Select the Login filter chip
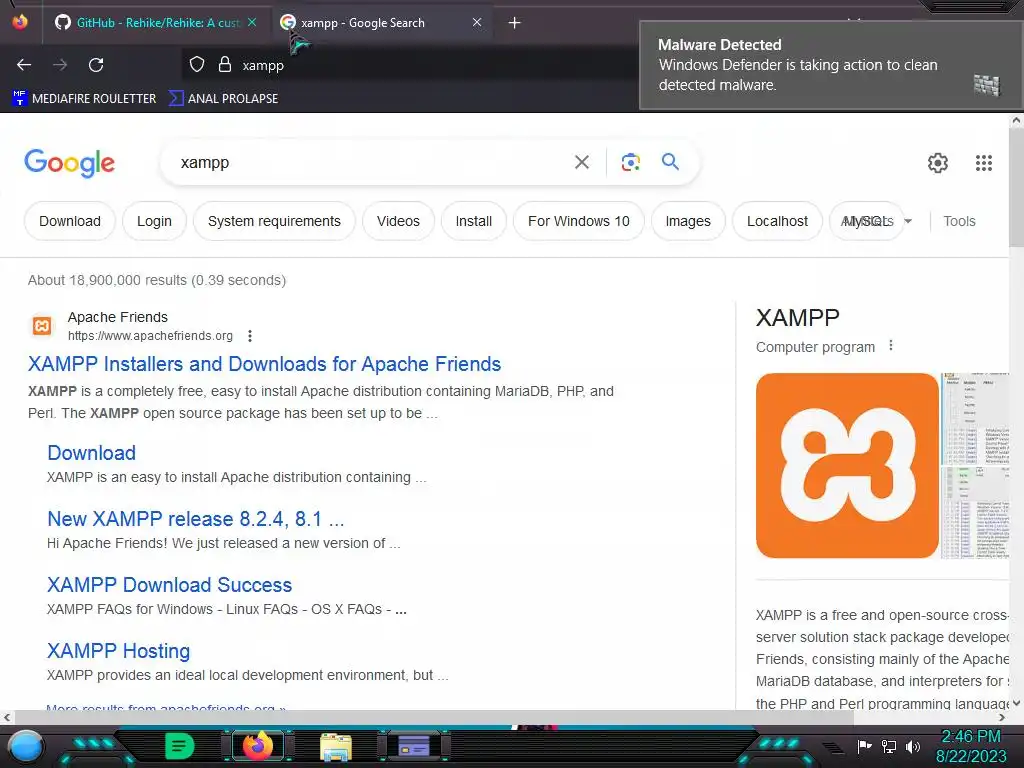The image size is (1024, 768). [154, 221]
